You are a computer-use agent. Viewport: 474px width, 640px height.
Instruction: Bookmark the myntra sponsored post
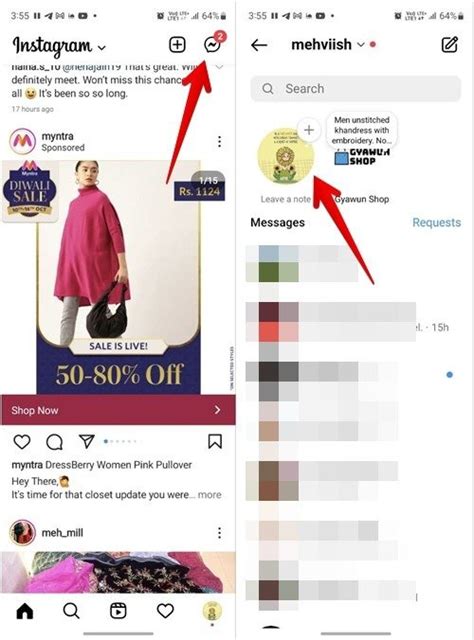(215, 441)
